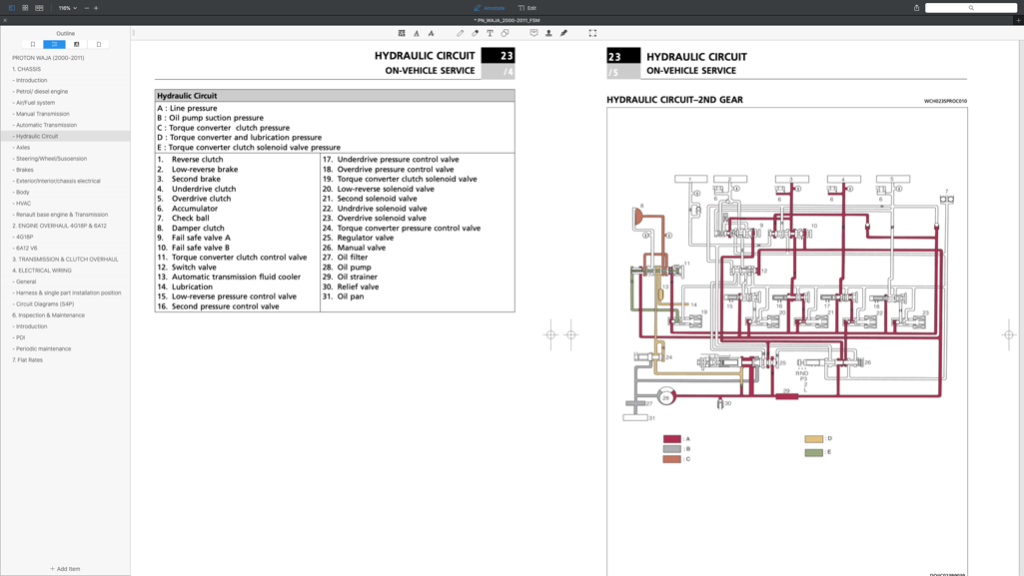Toggle the sidebar panel view
The image size is (1024, 576).
coord(12,8)
